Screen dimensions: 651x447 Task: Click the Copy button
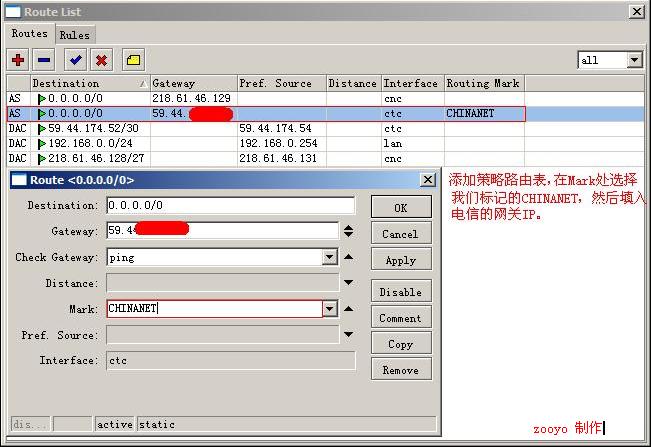point(400,344)
